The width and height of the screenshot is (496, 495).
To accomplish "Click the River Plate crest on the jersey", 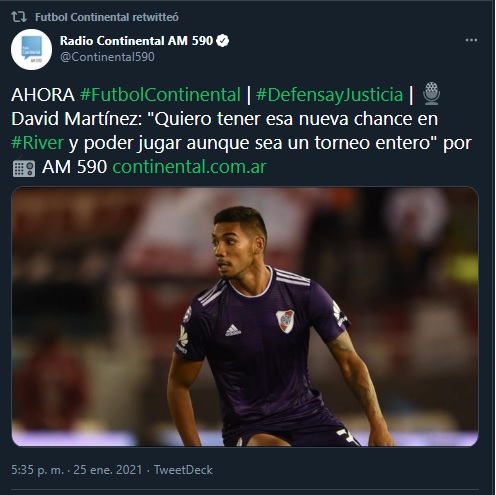I will [285, 321].
